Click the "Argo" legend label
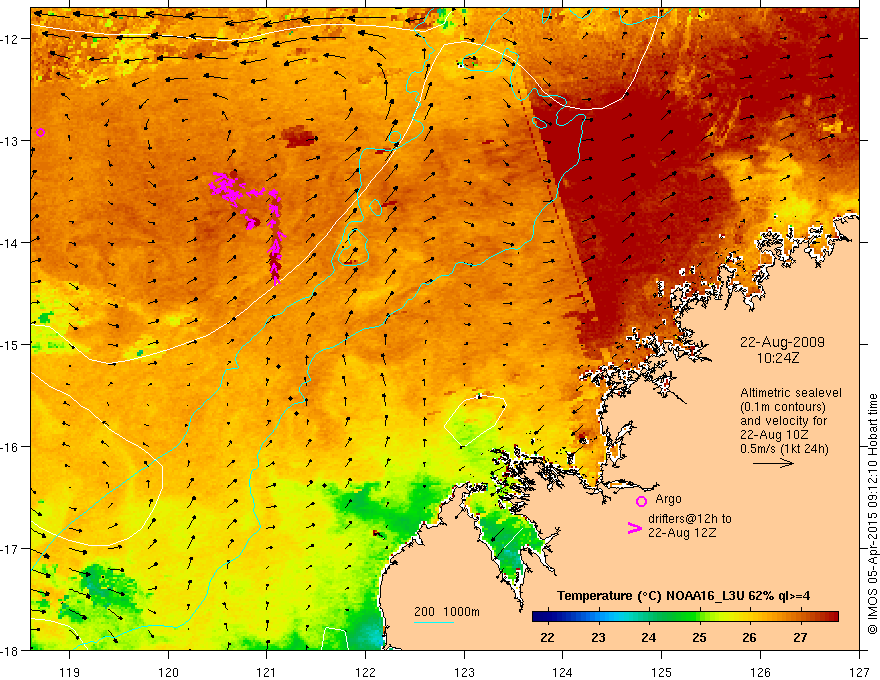 (x=668, y=499)
